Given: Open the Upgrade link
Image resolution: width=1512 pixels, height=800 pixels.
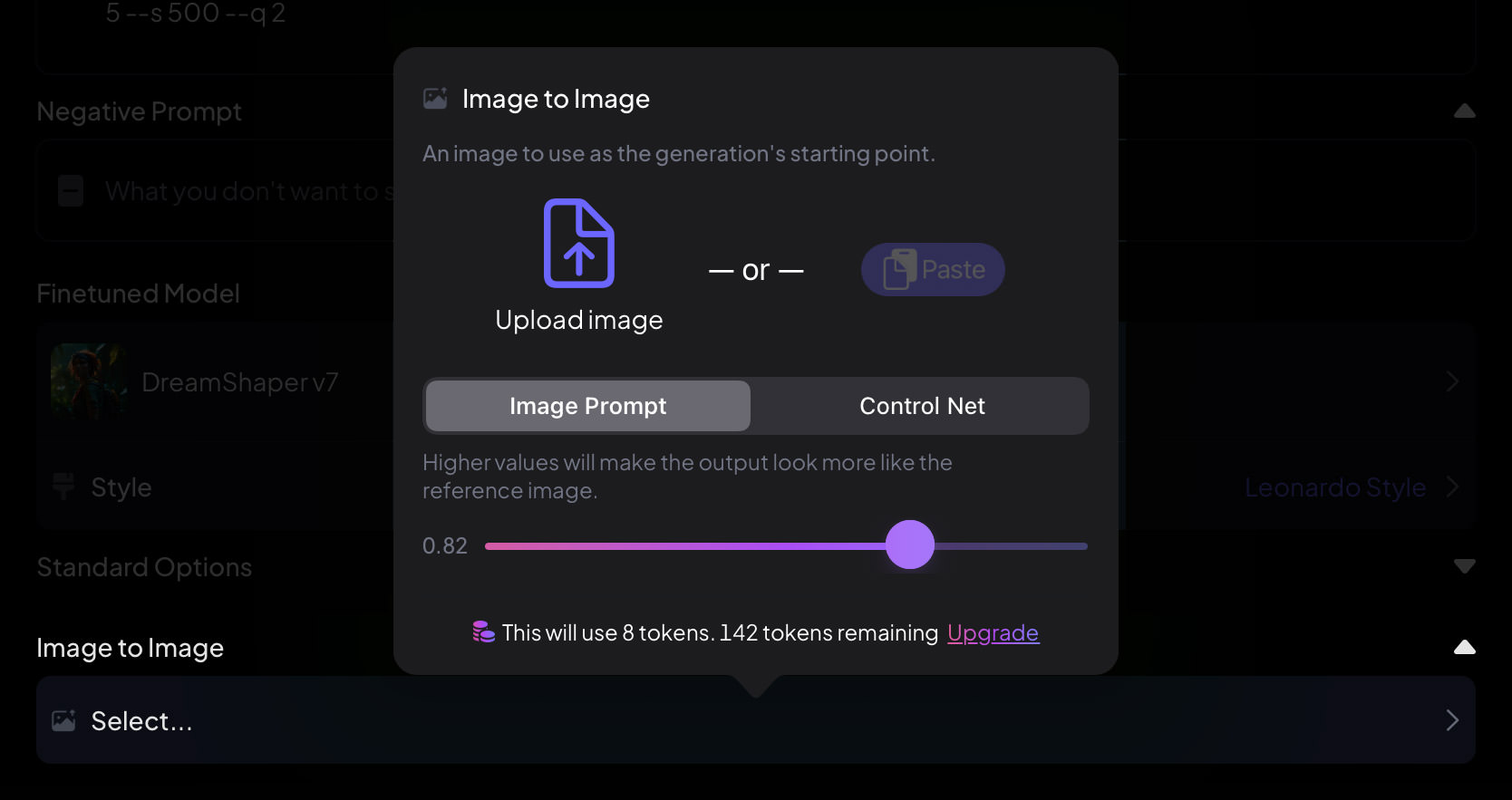Looking at the screenshot, I should [x=993, y=632].
